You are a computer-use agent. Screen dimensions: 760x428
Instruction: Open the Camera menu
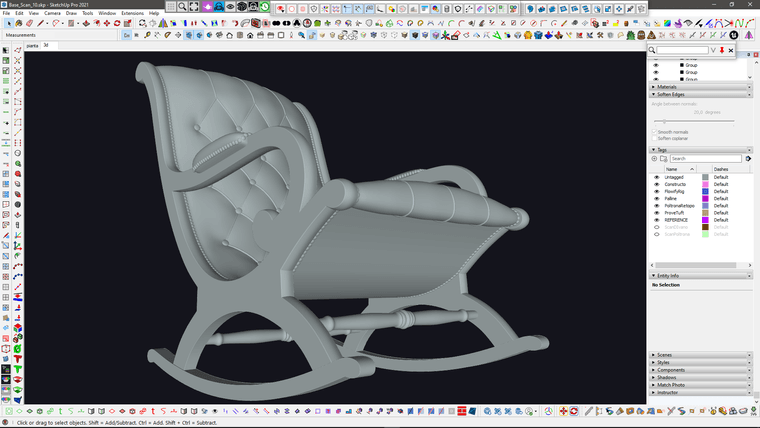pos(52,13)
